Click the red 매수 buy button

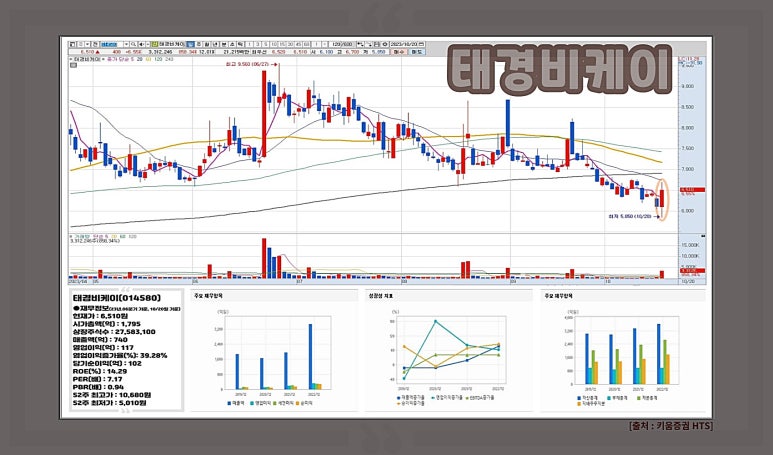click(399, 52)
